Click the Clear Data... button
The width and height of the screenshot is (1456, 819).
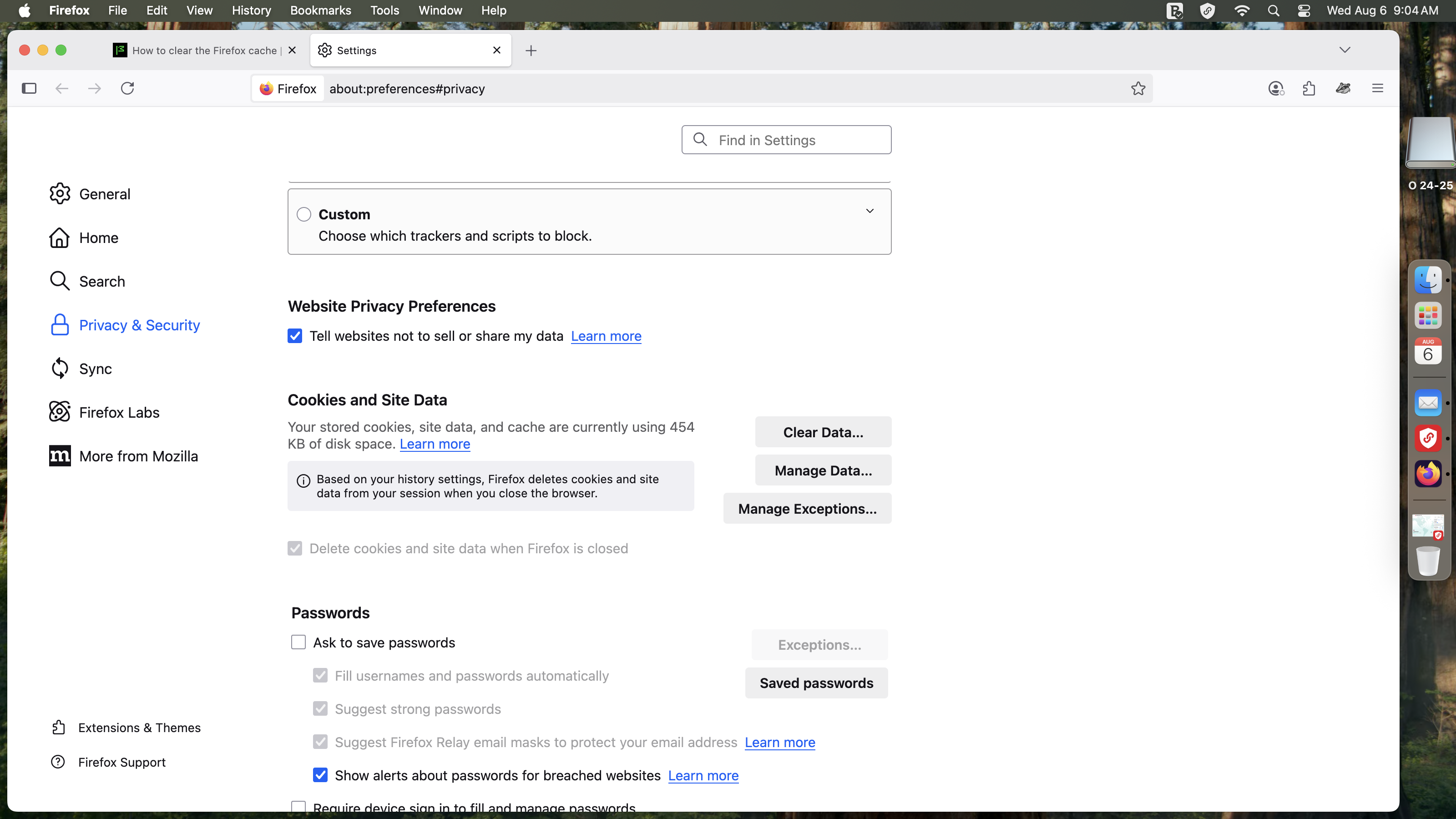(823, 432)
